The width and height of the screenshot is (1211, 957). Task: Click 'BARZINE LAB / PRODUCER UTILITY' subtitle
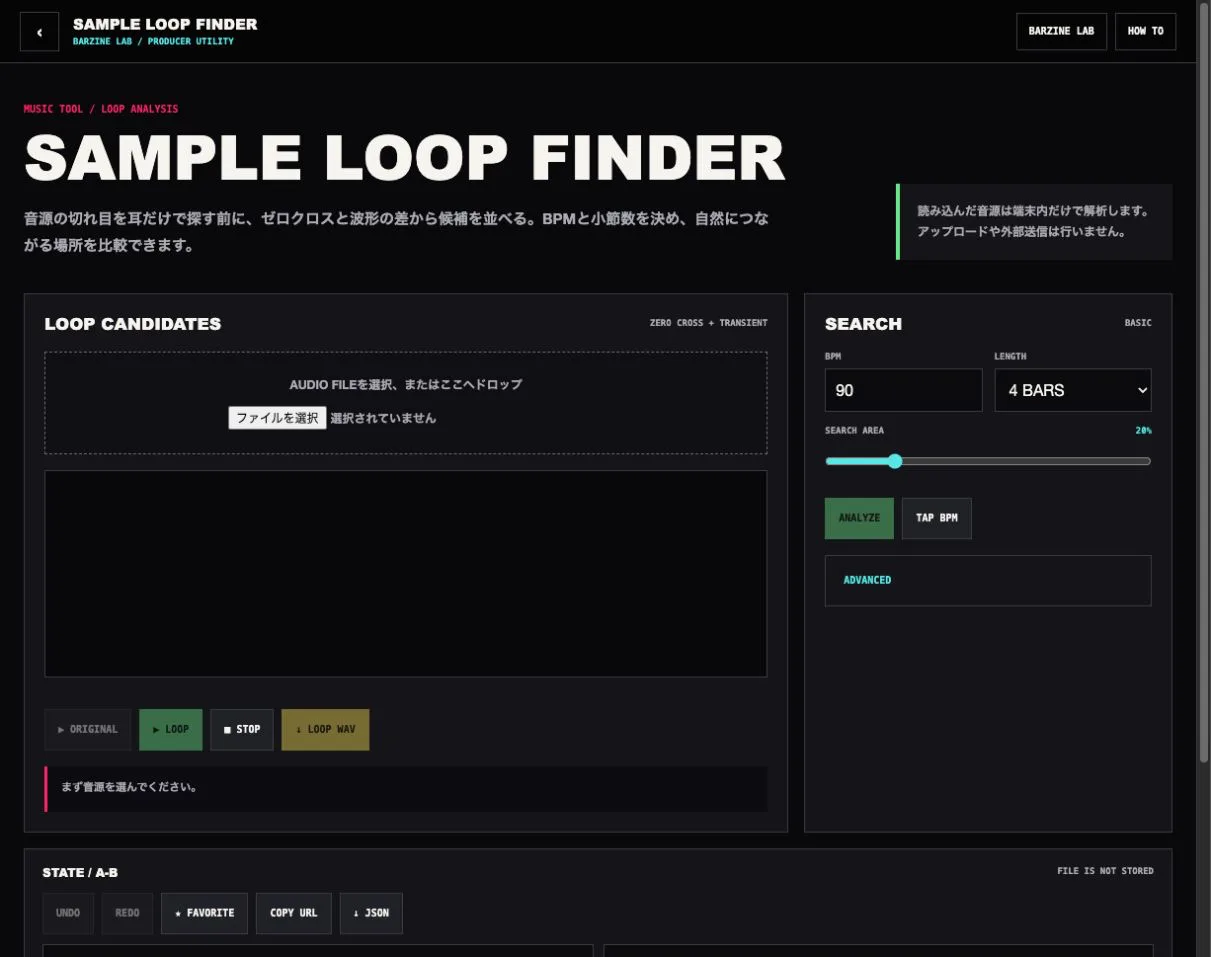pyautogui.click(x=153, y=42)
